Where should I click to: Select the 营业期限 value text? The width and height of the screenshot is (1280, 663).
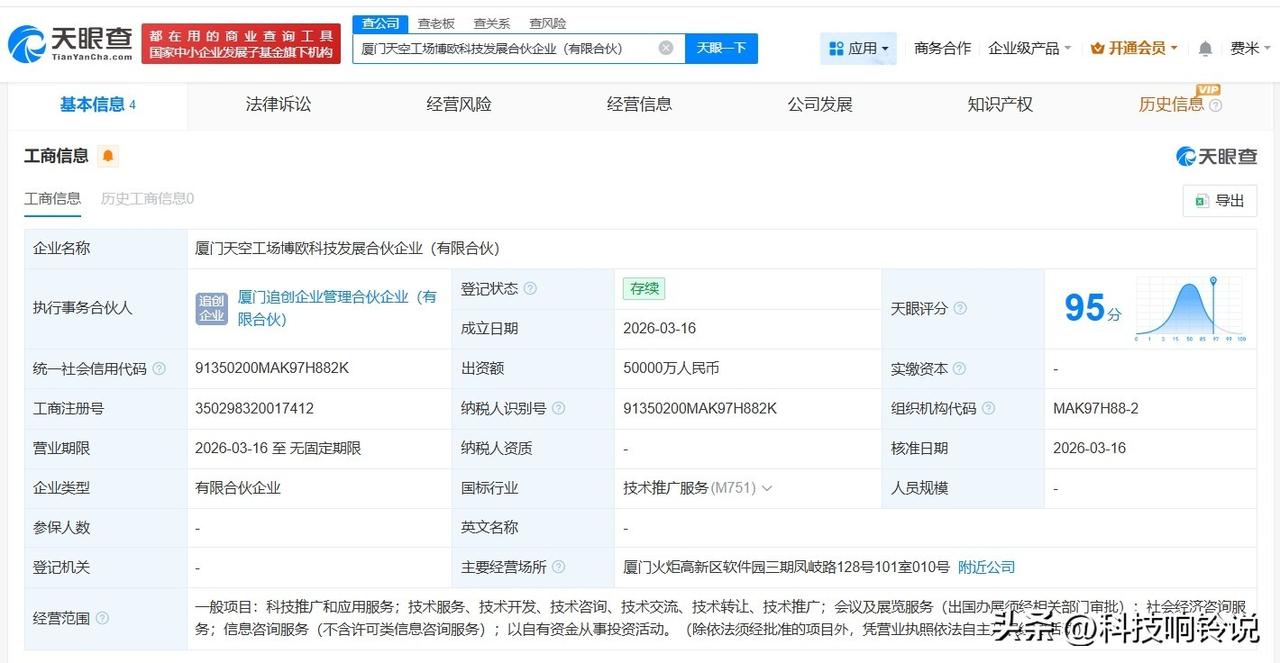click(x=278, y=448)
